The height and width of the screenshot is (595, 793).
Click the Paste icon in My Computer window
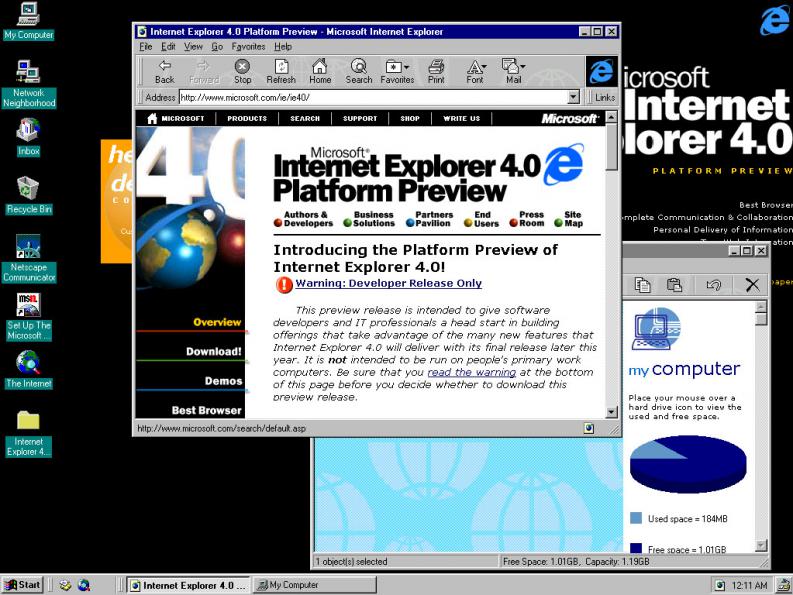[674, 285]
